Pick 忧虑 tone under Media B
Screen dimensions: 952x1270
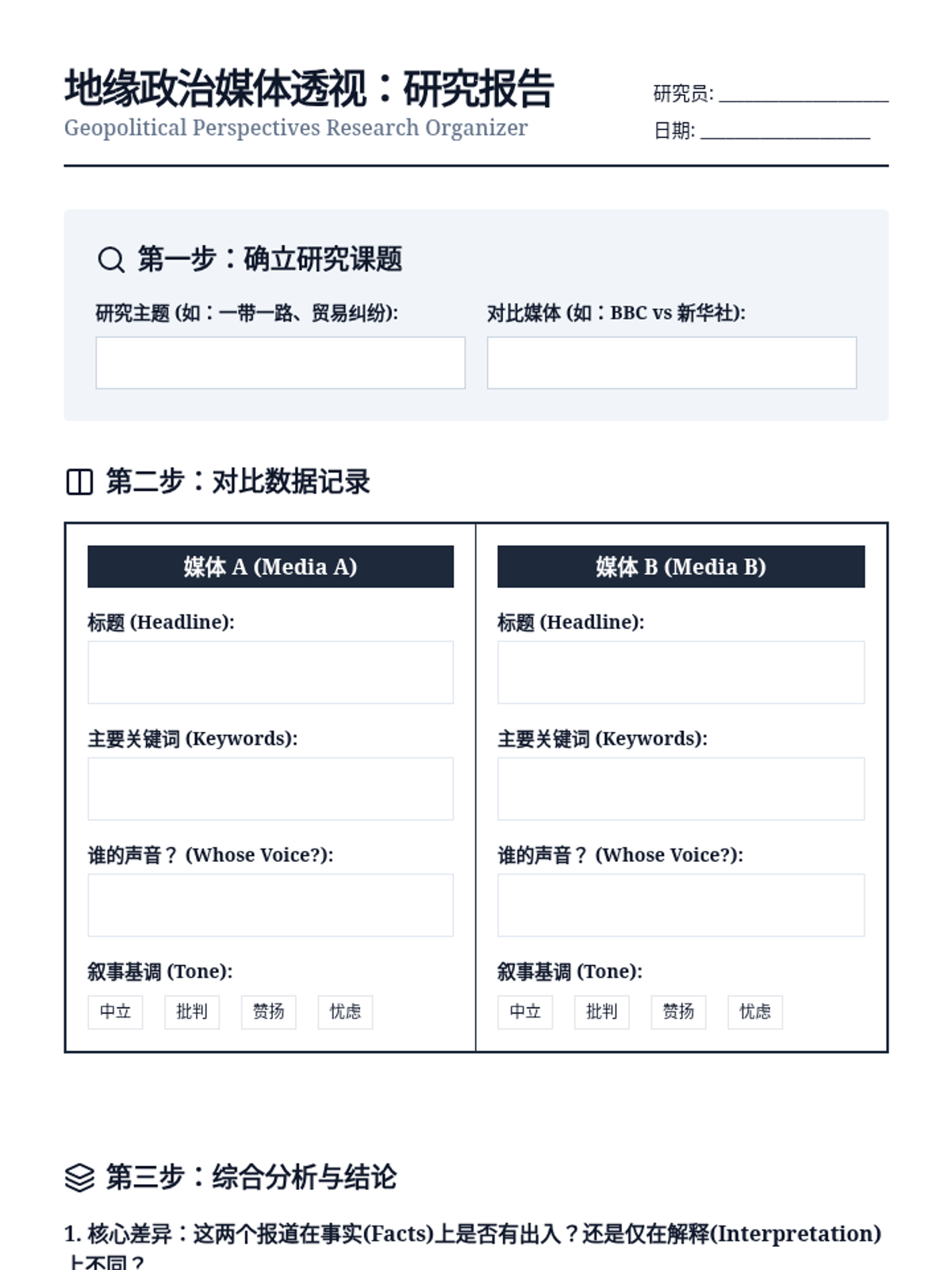pos(754,1012)
